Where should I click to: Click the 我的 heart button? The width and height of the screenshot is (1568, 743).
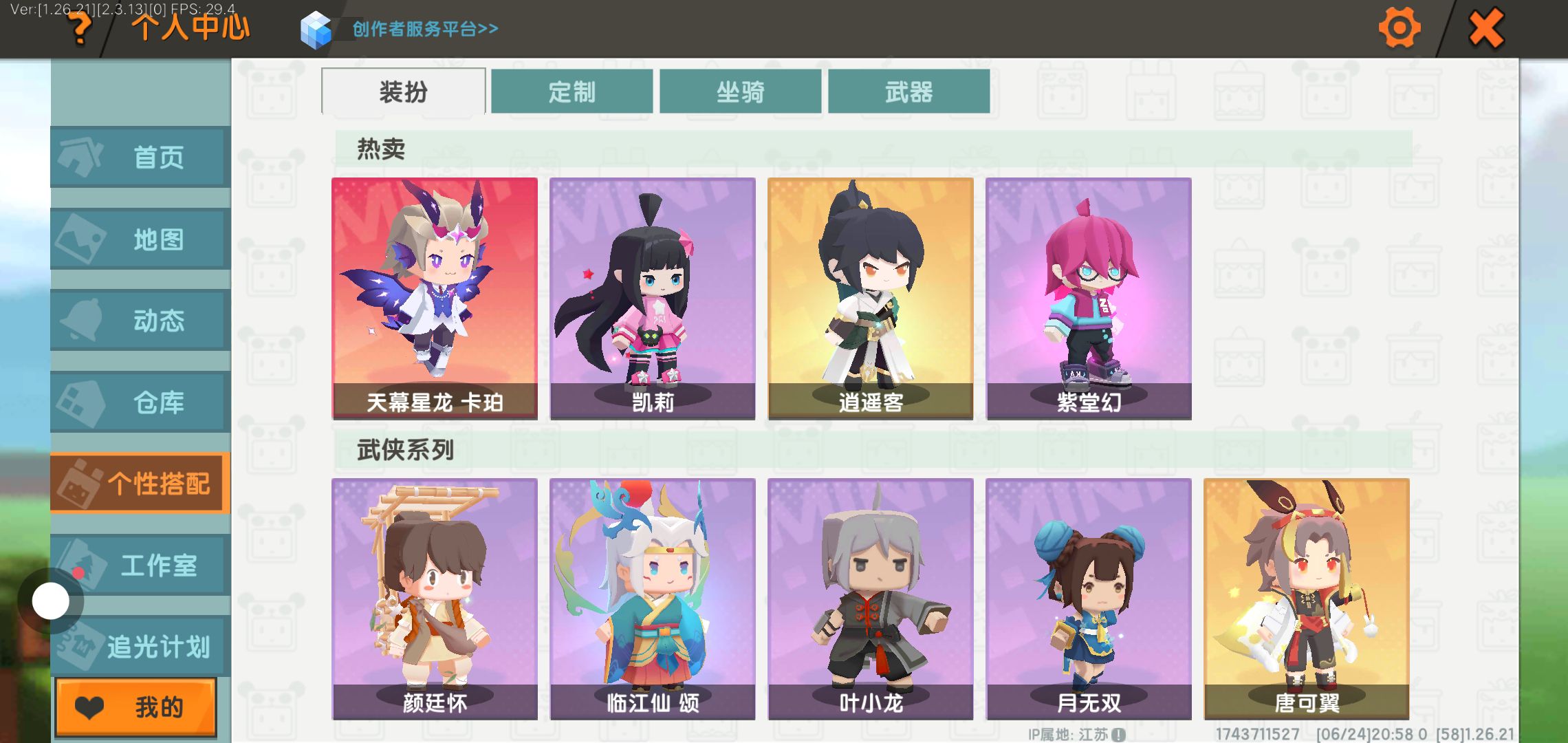(136, 707)
